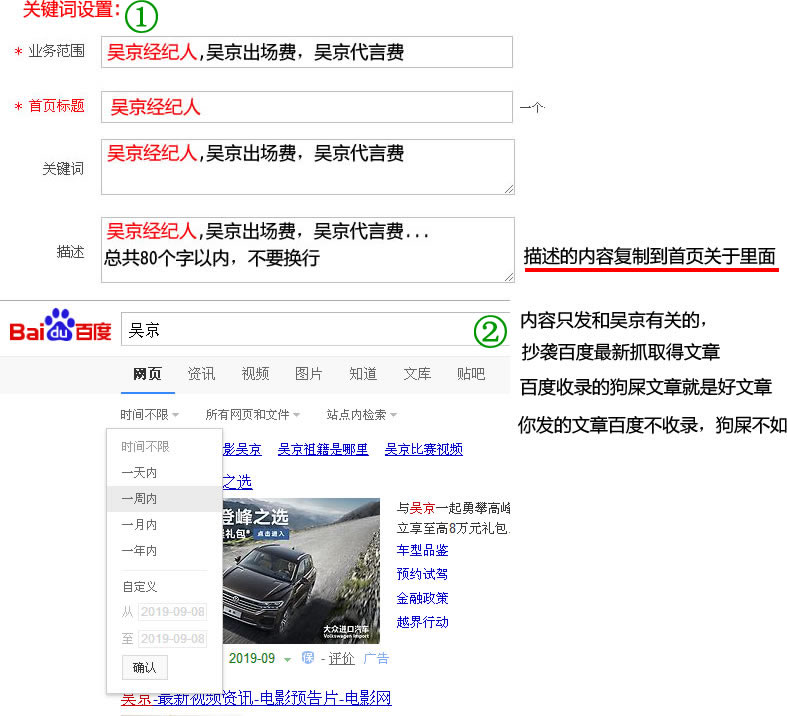This screenshot has height=716, width=787.
Task: Switch to the 视频 tab
Action: tap(255, 374)
